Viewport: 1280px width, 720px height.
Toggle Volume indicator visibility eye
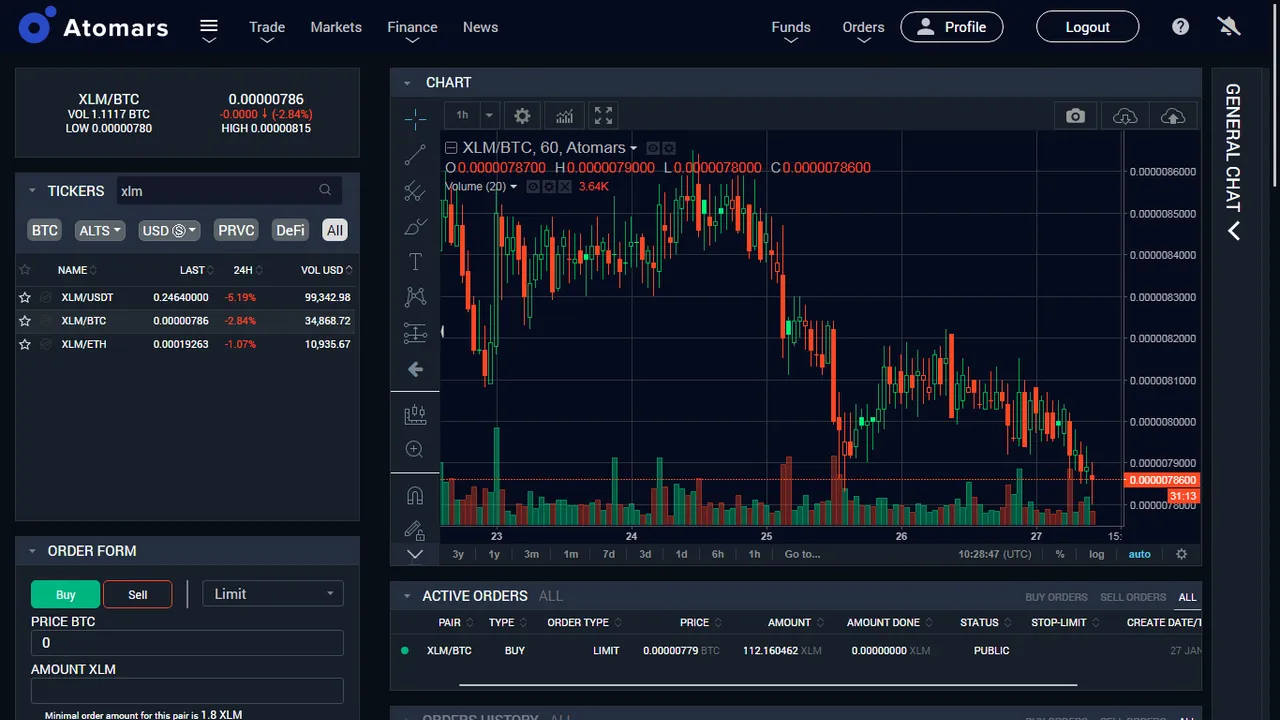pyautogui.click(x=533, y=187)
